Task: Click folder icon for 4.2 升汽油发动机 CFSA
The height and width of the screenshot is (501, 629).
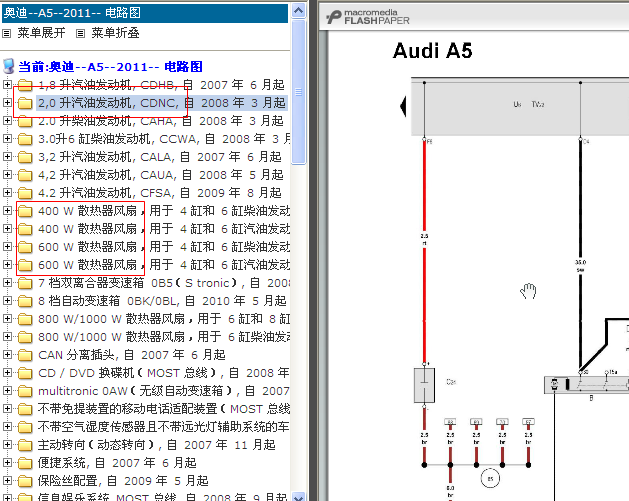Action: [25, 193]
